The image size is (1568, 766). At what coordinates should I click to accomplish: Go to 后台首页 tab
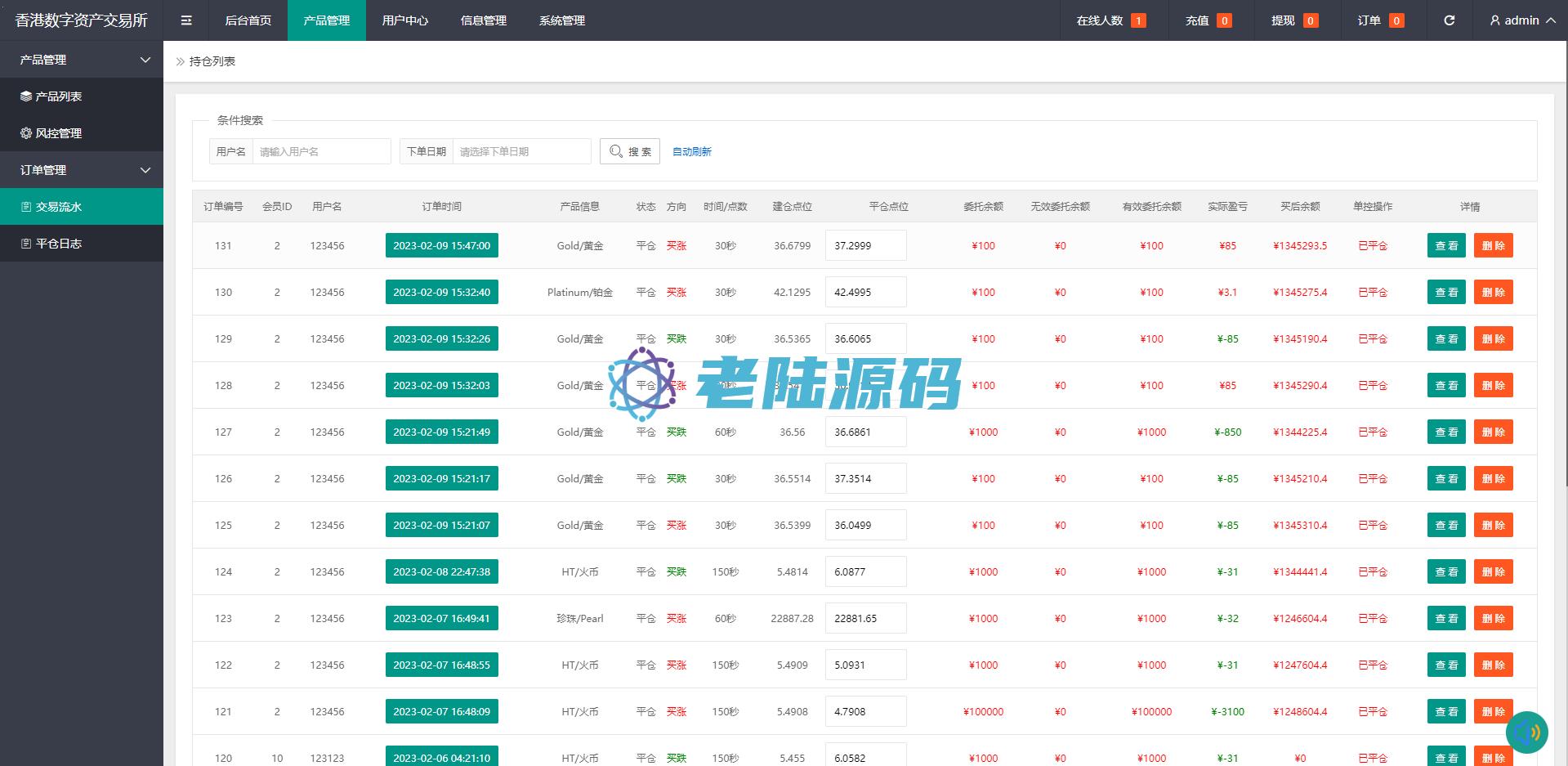pos(248,20)
